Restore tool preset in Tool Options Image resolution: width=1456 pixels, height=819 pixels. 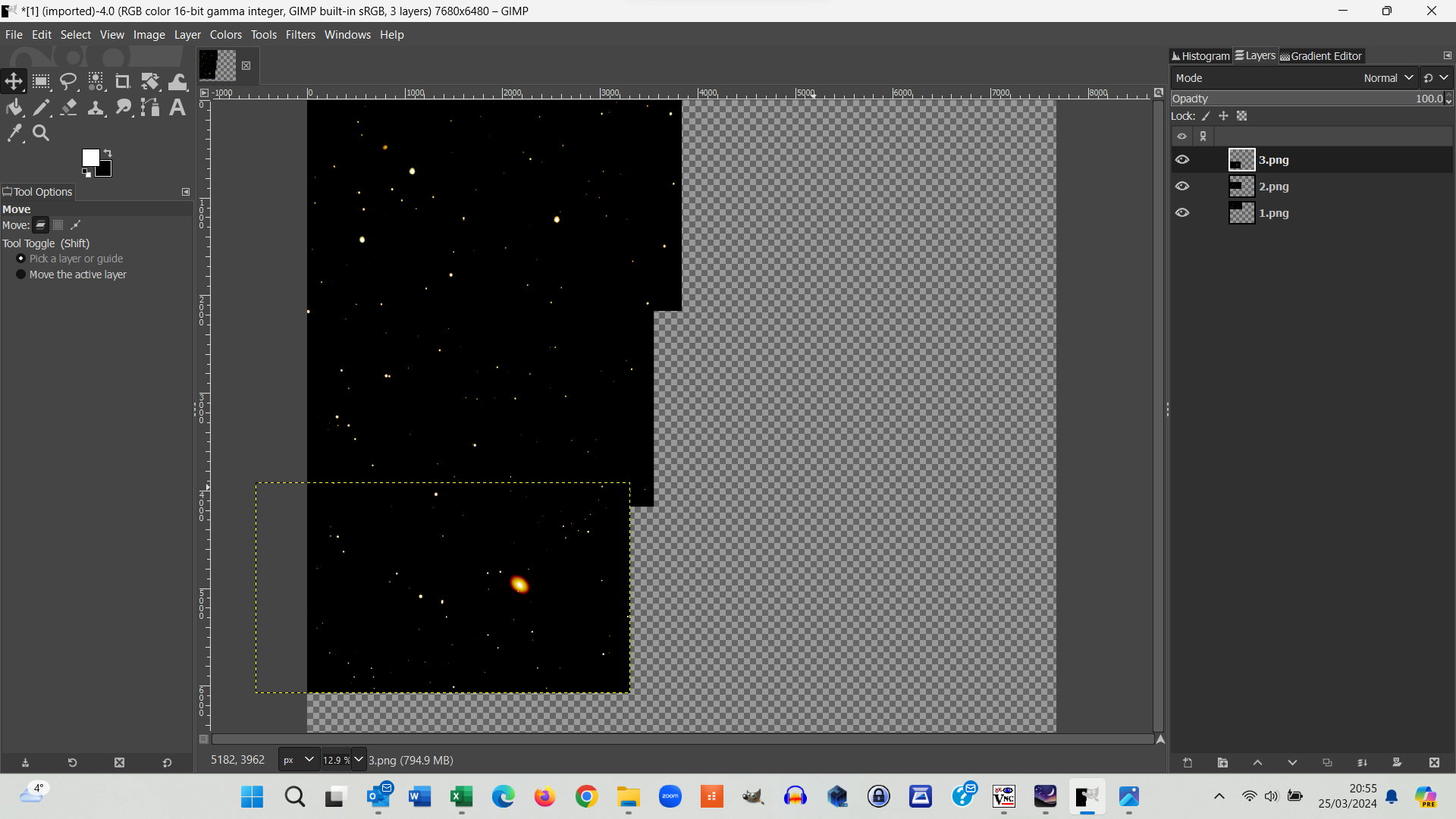coord(72,763)
